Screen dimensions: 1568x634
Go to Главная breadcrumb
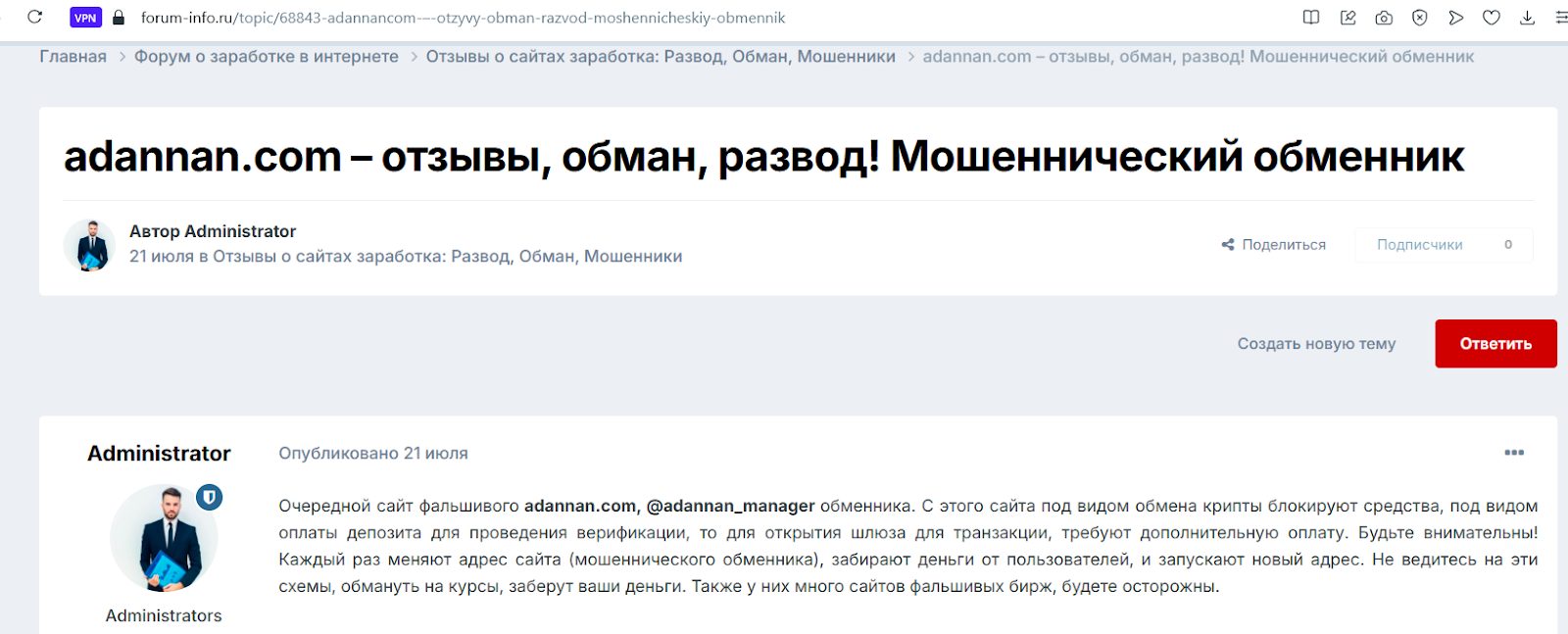[x=73, y=57]
